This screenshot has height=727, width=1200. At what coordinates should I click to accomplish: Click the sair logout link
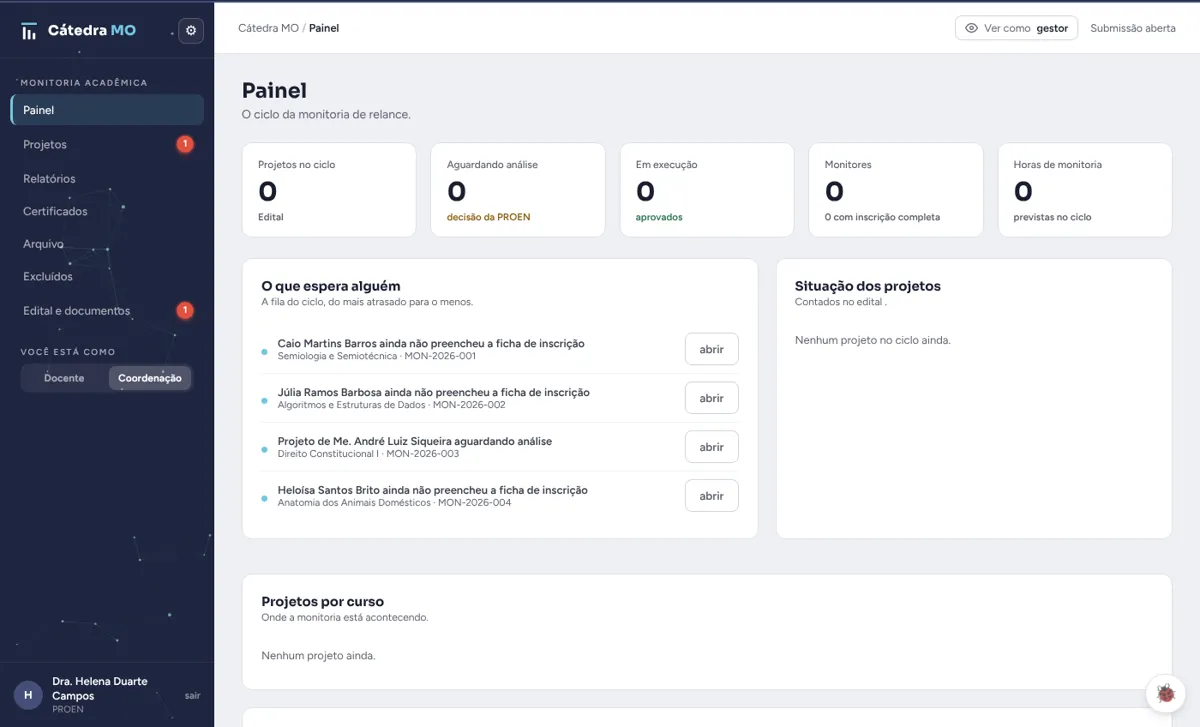point(193,696)
